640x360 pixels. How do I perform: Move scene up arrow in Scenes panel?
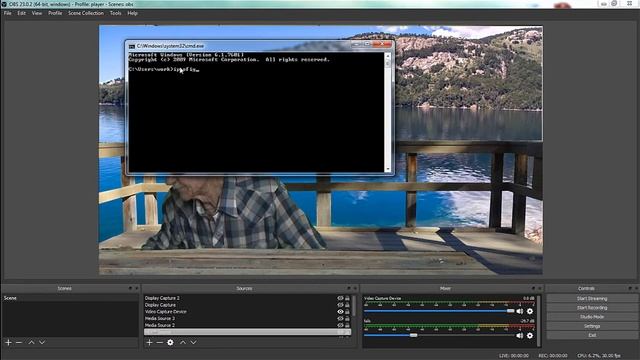pos(31,342)
